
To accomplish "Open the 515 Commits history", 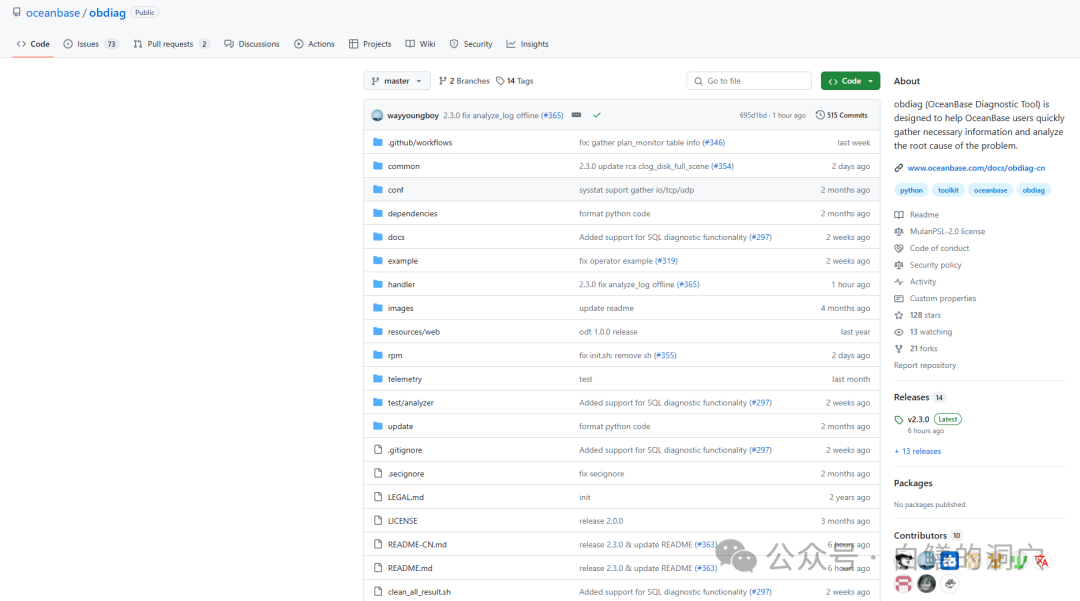I will pyautogui.click(x=842, y=116).
